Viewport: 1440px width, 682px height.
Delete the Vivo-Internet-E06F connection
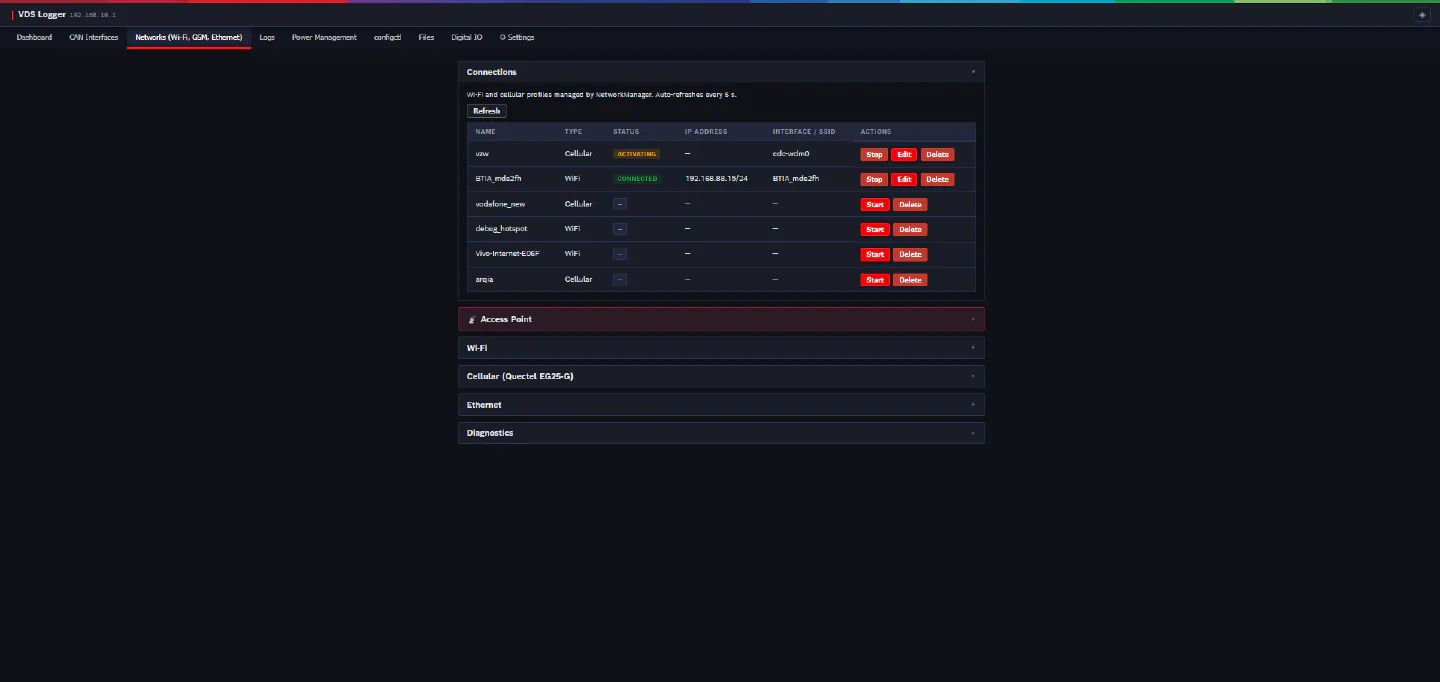pos(910,254)
